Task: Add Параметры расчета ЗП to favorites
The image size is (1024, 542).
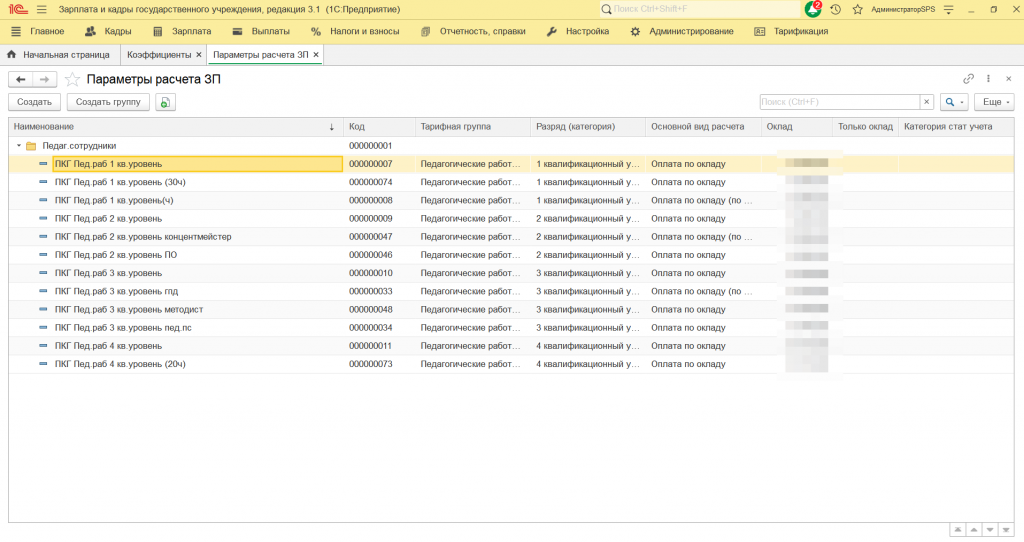Action: pyautogui.click(x=72, y=80)
